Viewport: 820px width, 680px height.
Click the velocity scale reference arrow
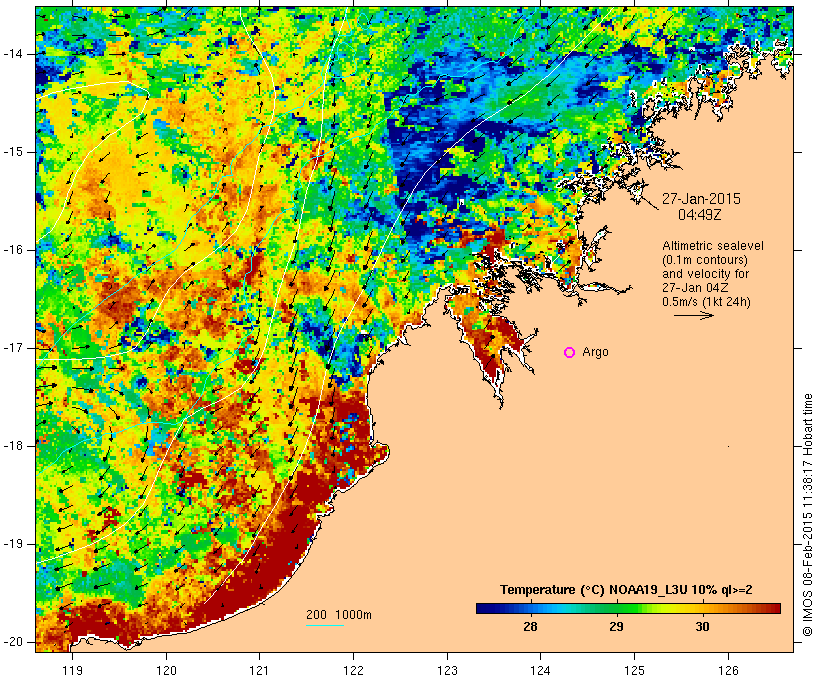(693, 315)
